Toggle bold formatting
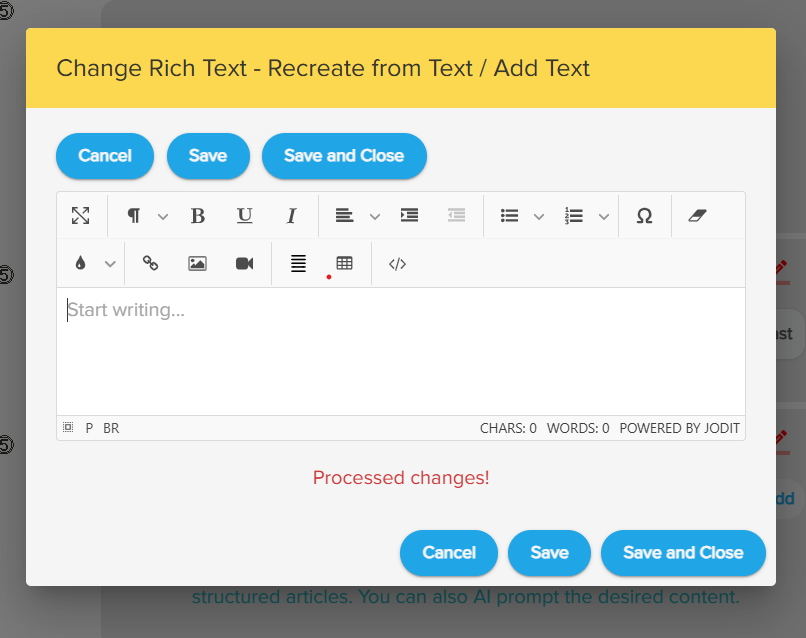 pyautogui.click(x=198, y=216)
